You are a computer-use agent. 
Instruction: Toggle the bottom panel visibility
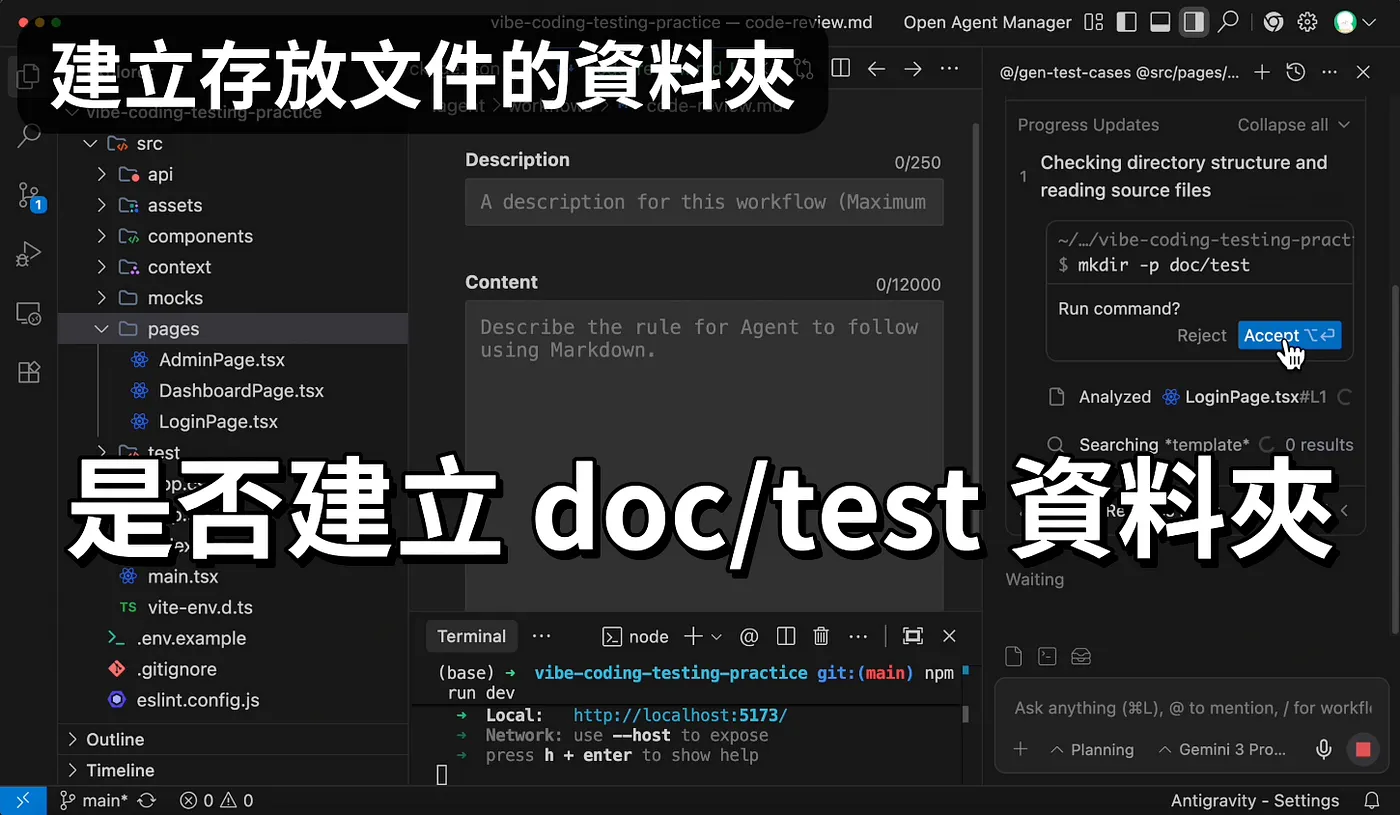pos(1160,22)
